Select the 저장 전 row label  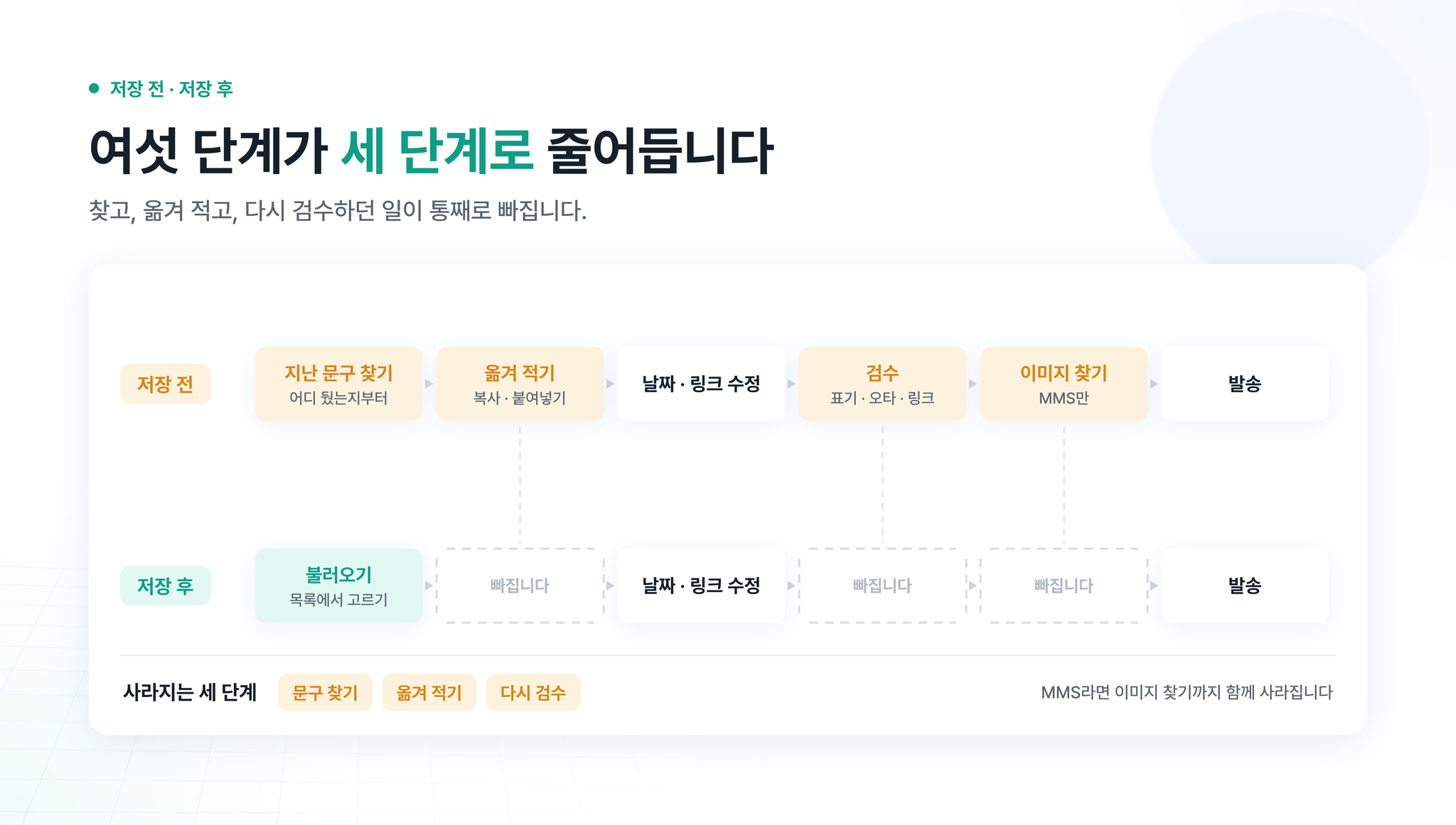(165, 384)
